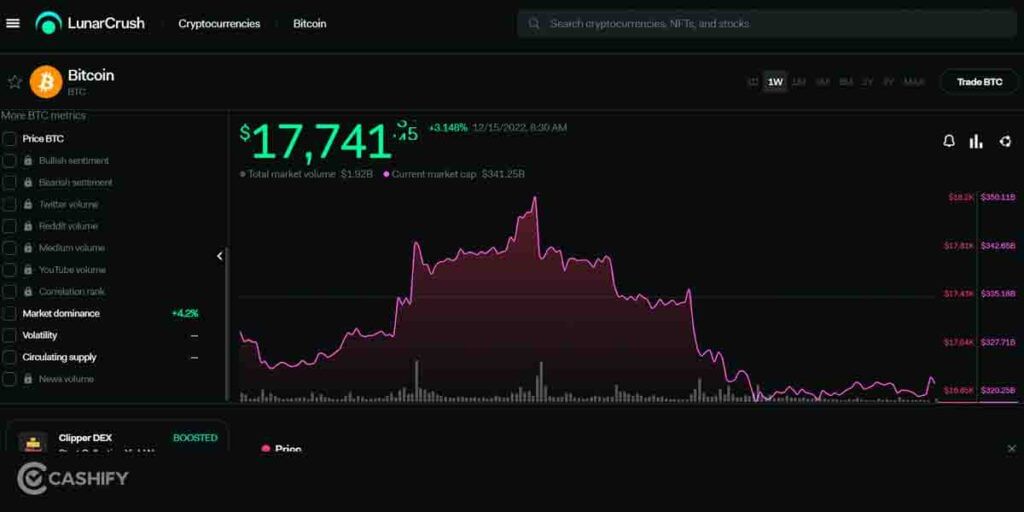This screenshot has height=512, width=1024.
Task: Star Bitcoin as a favorite
Action: coord(14,82)
